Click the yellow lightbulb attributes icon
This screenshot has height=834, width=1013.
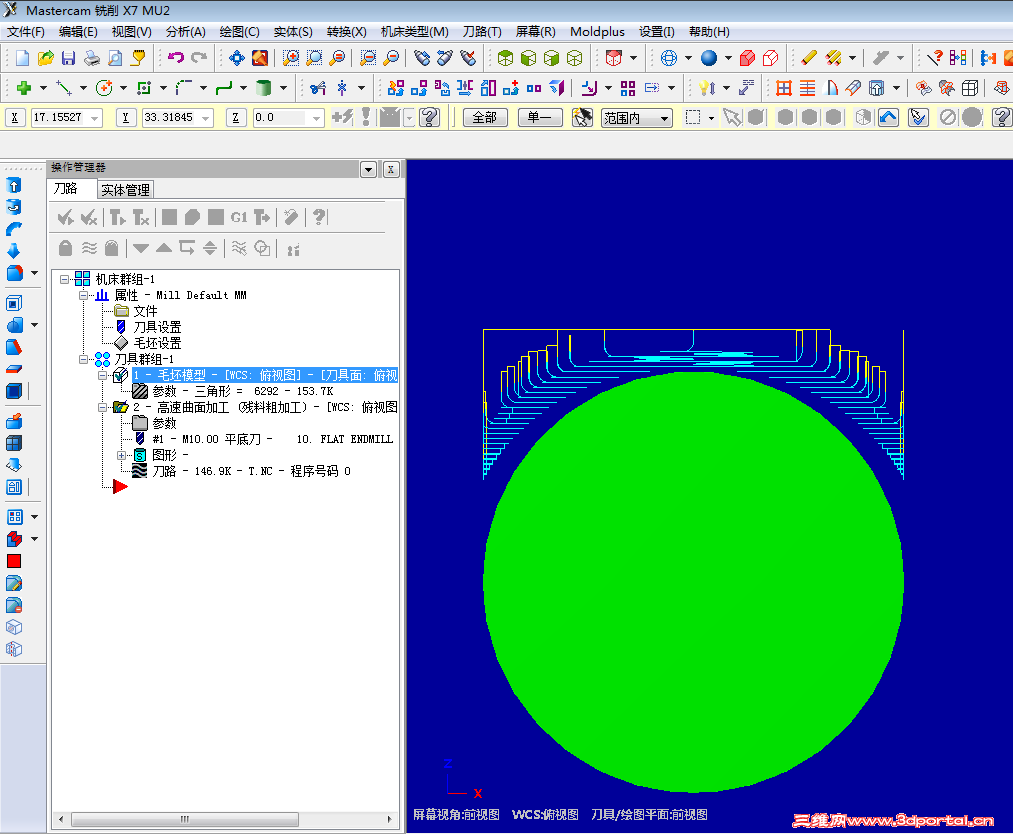(x=707, y=88)
